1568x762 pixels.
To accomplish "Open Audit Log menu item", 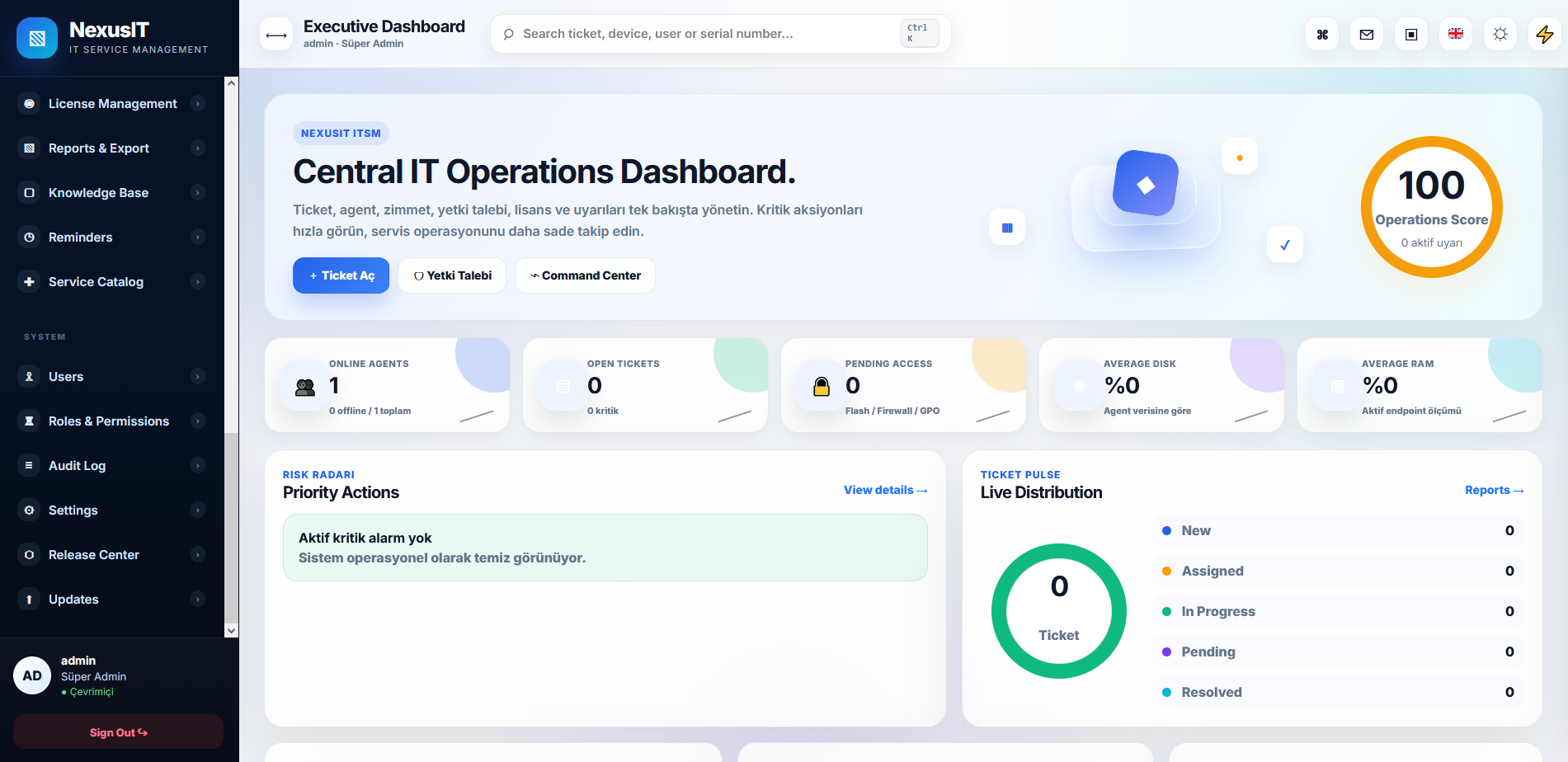I will pos(112,466).
